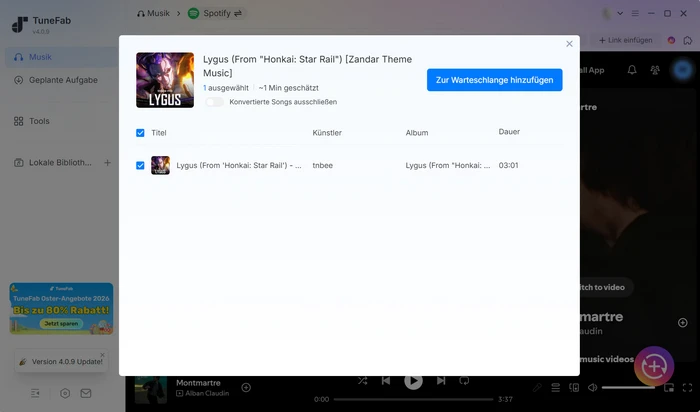Click the track progress bar
700x412 pixels.
pyautogui.click(x=413, y=399)
